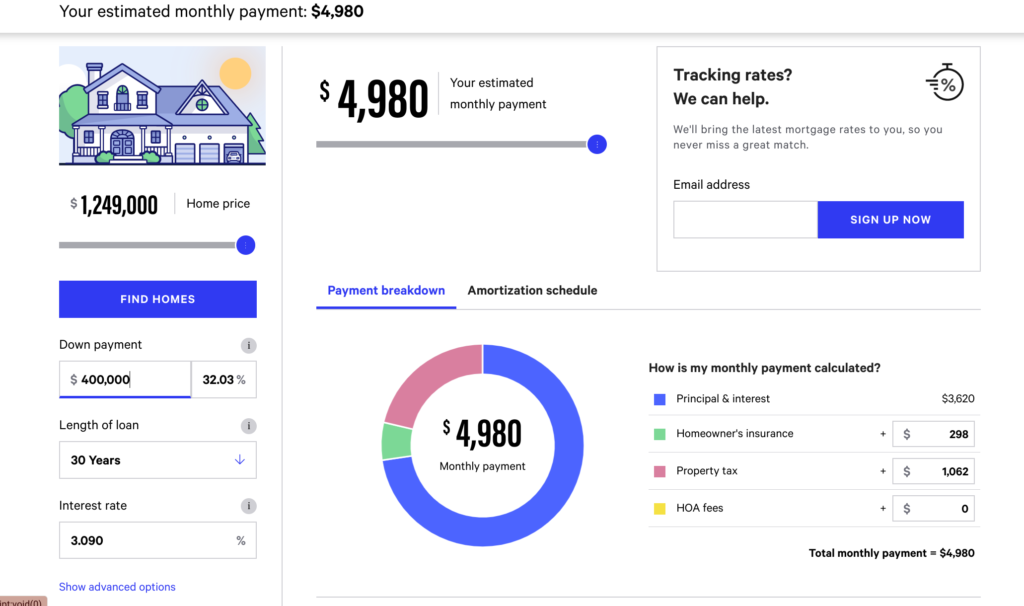Click the FIND HOMES button
Screen dimensions: 1024x606
click(x=158, y=299)
